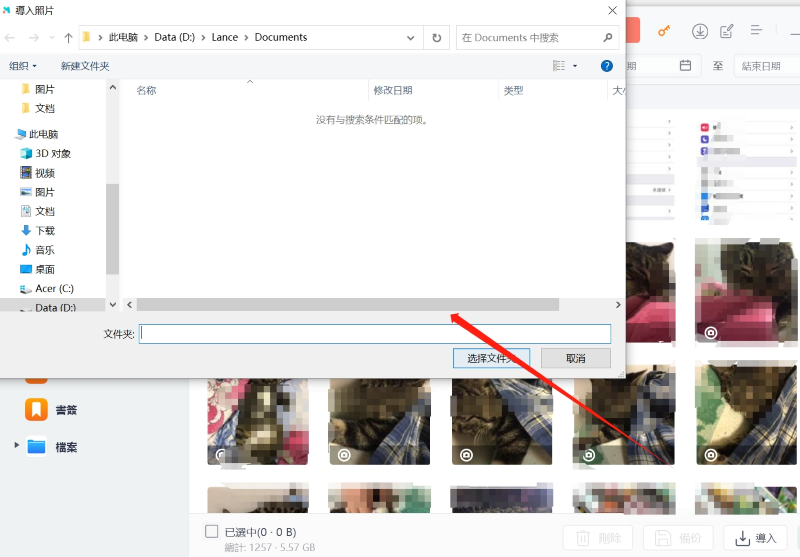Click the horizontal scrollbar left arrow

(x=130, y=305)
